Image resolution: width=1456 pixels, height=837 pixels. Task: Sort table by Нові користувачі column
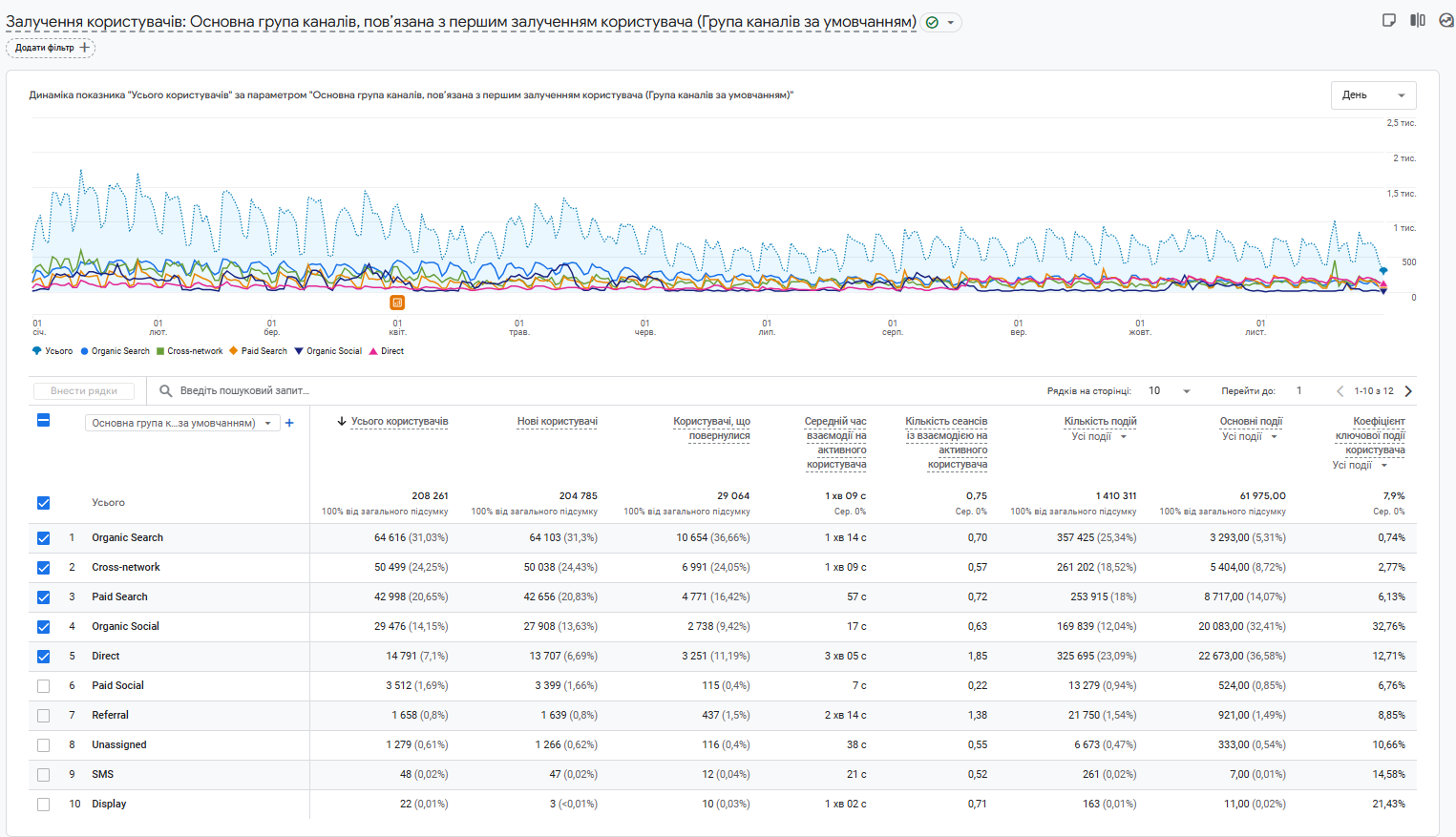tap(557, 421)
